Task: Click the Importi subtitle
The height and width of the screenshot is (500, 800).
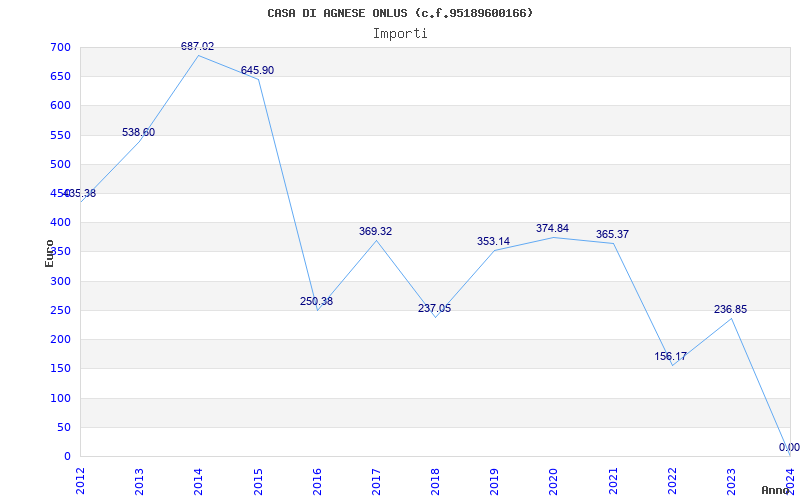Action: (x=400, y=34)
